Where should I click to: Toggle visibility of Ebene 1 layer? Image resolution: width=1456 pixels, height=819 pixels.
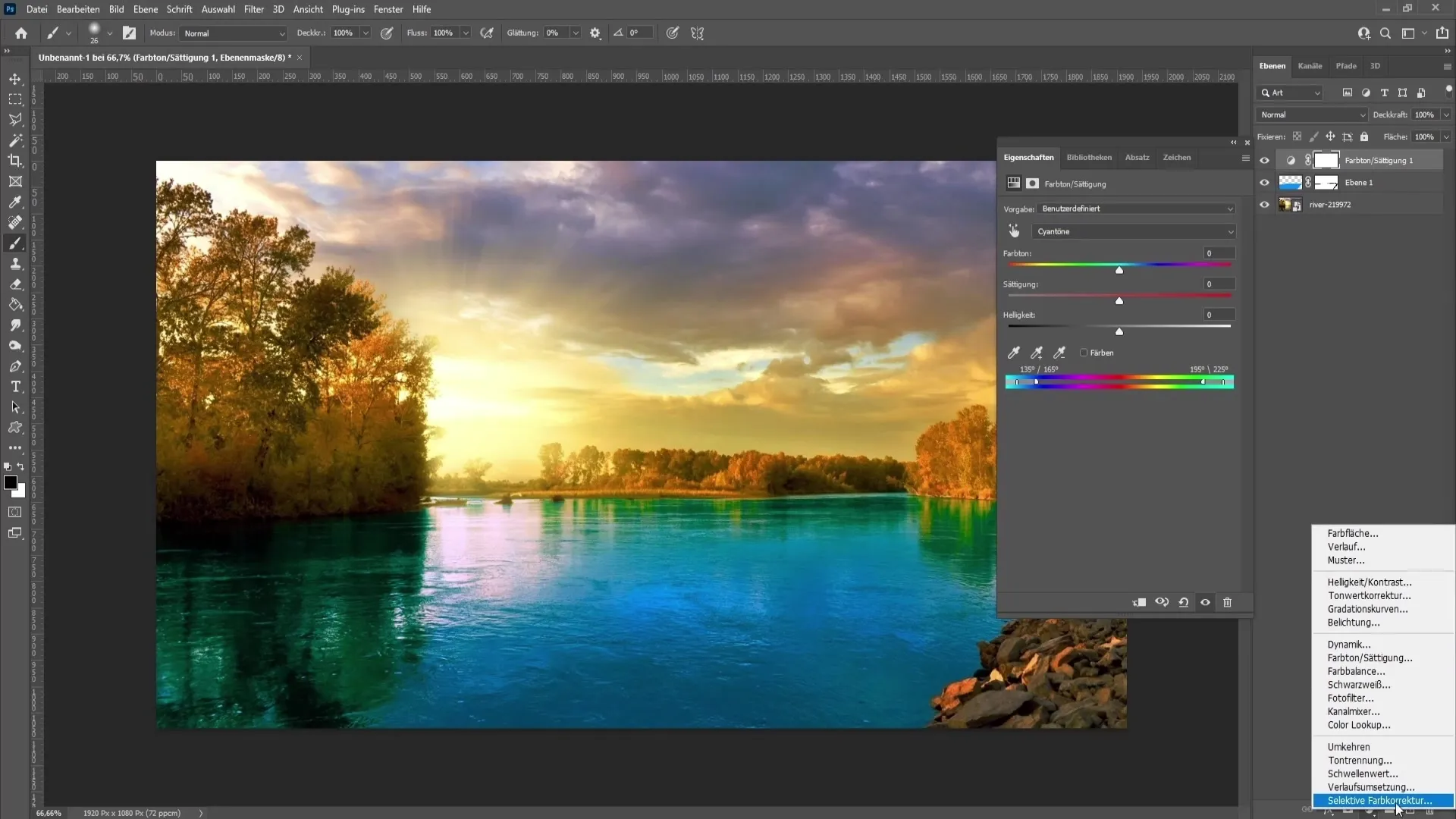tap(1263, 182)
